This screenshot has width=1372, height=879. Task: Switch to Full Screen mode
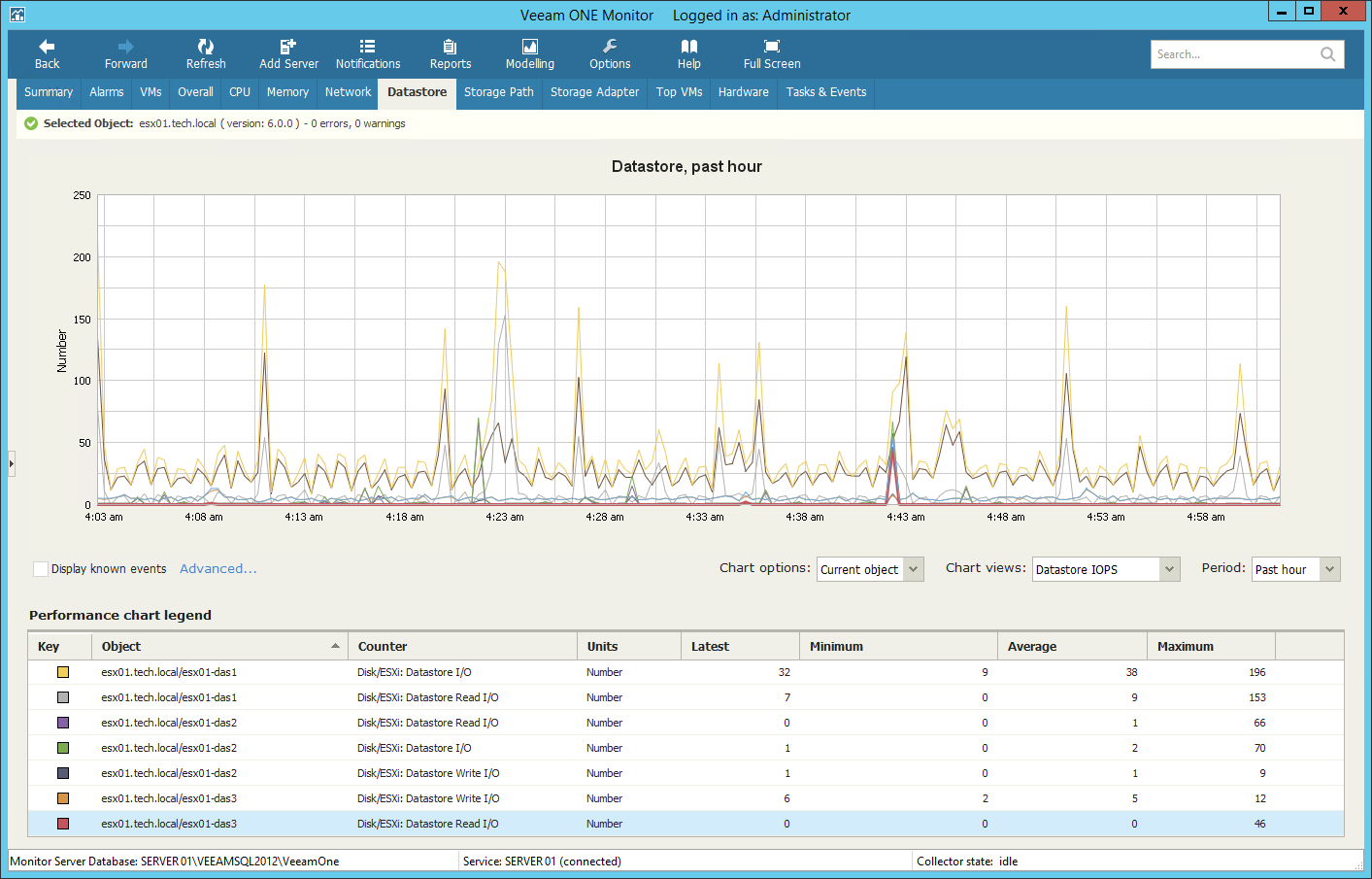(x=772, y=46)
